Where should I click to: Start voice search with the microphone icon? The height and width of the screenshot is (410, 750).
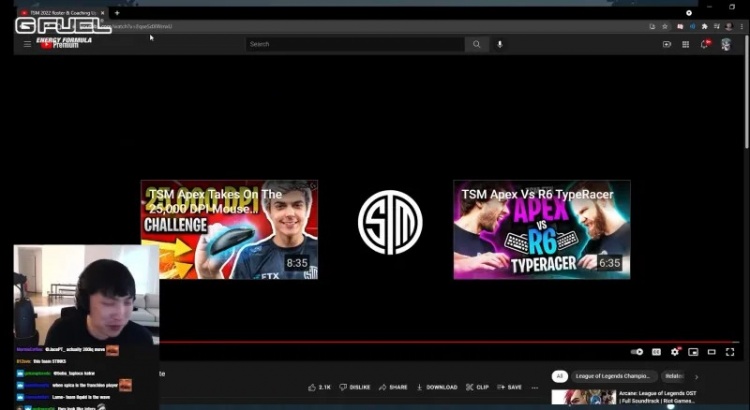click(x=499, y=44)
